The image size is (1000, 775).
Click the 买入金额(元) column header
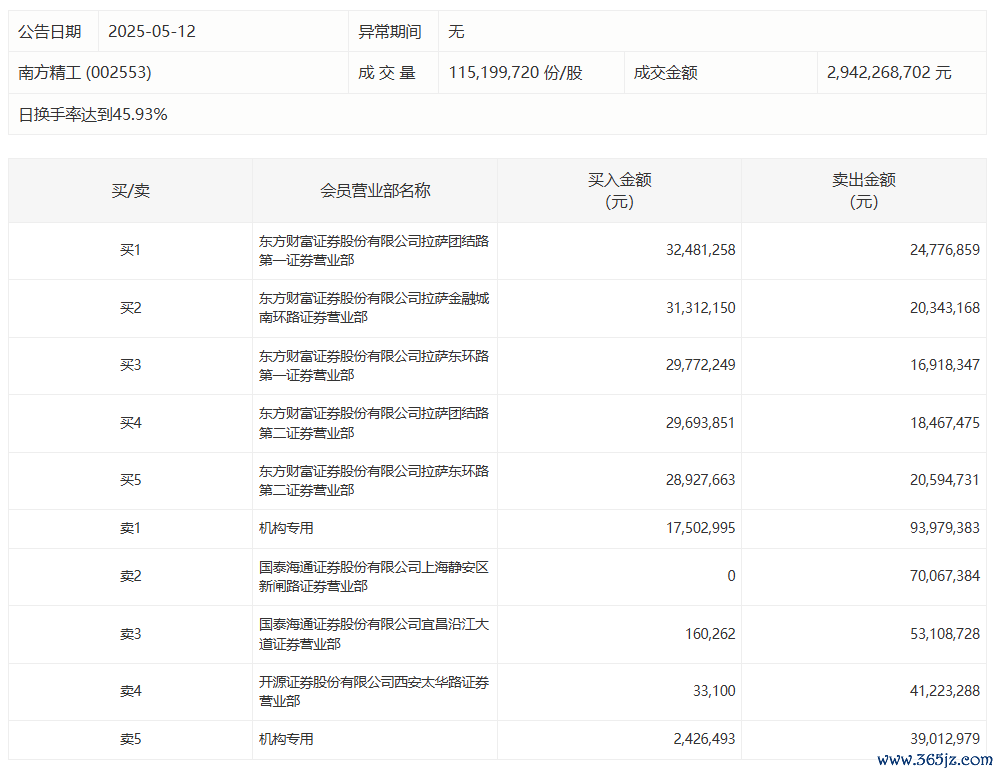(x=619, y=191)
